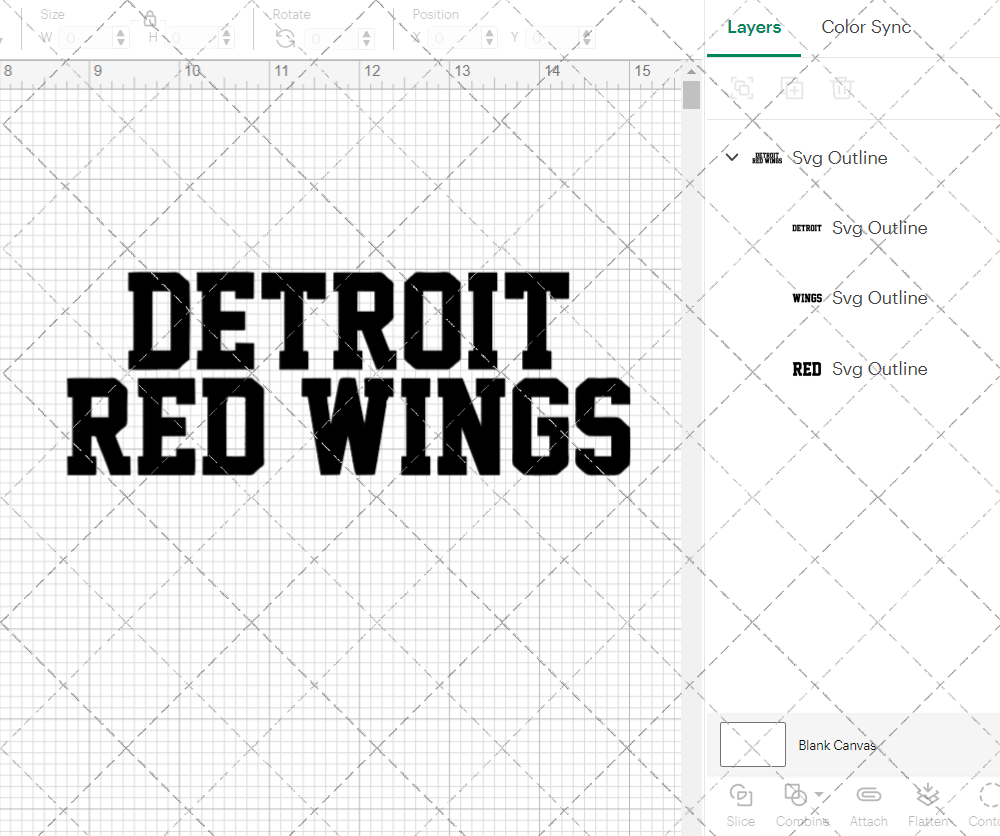Switch to the Layers tab
The image size is (1000, 836).
click(754, 27)
